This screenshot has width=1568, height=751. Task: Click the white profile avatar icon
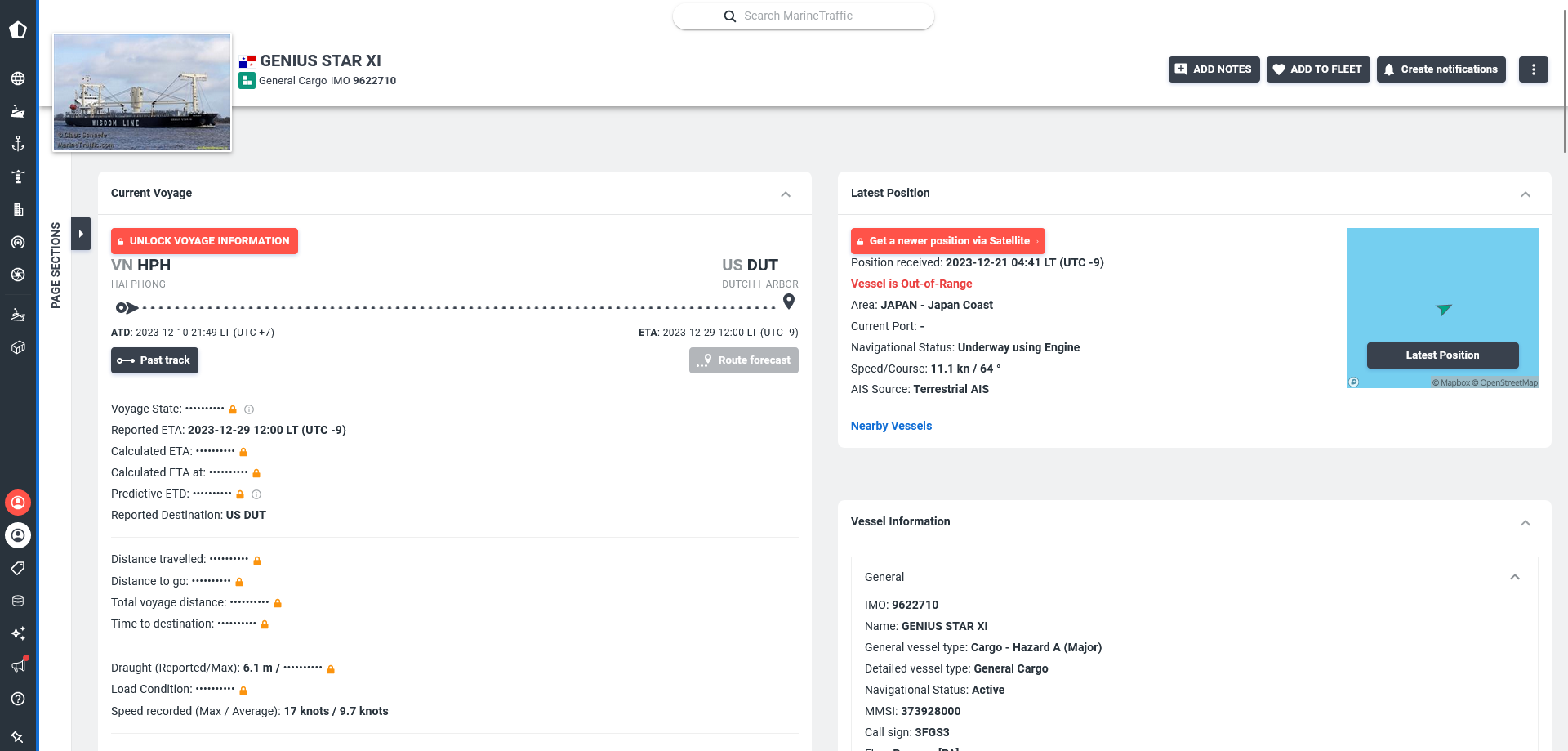(18, 535)
